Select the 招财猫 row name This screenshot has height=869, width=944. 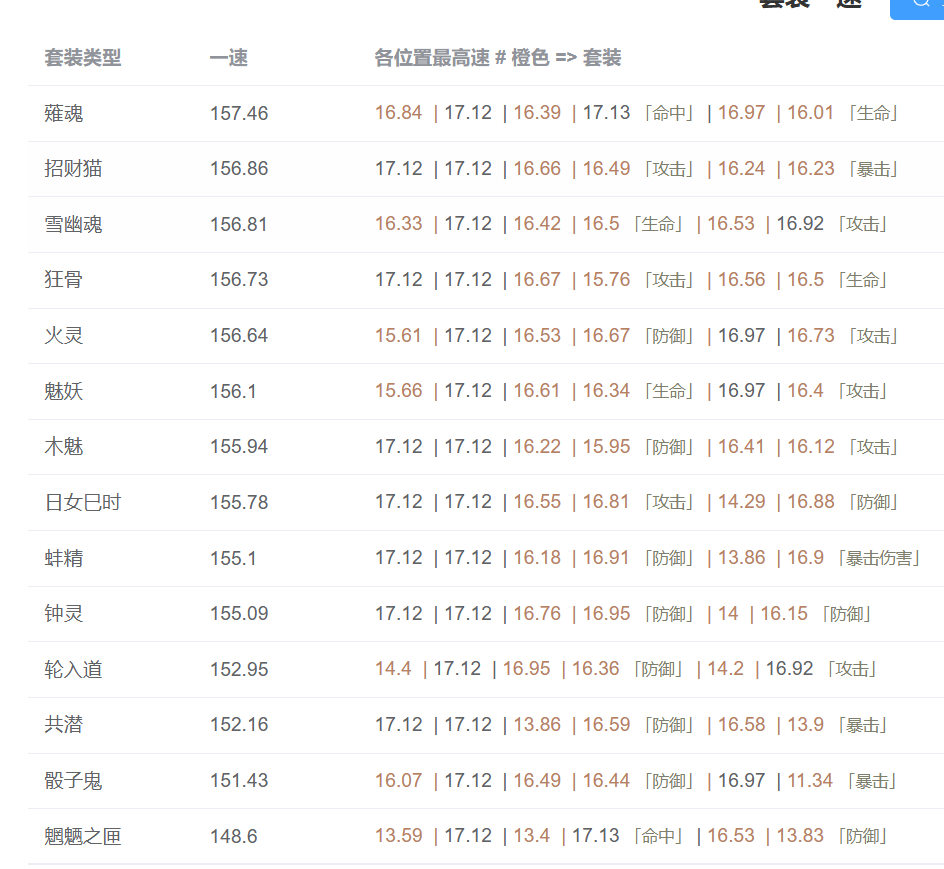(x=73, y=168)
